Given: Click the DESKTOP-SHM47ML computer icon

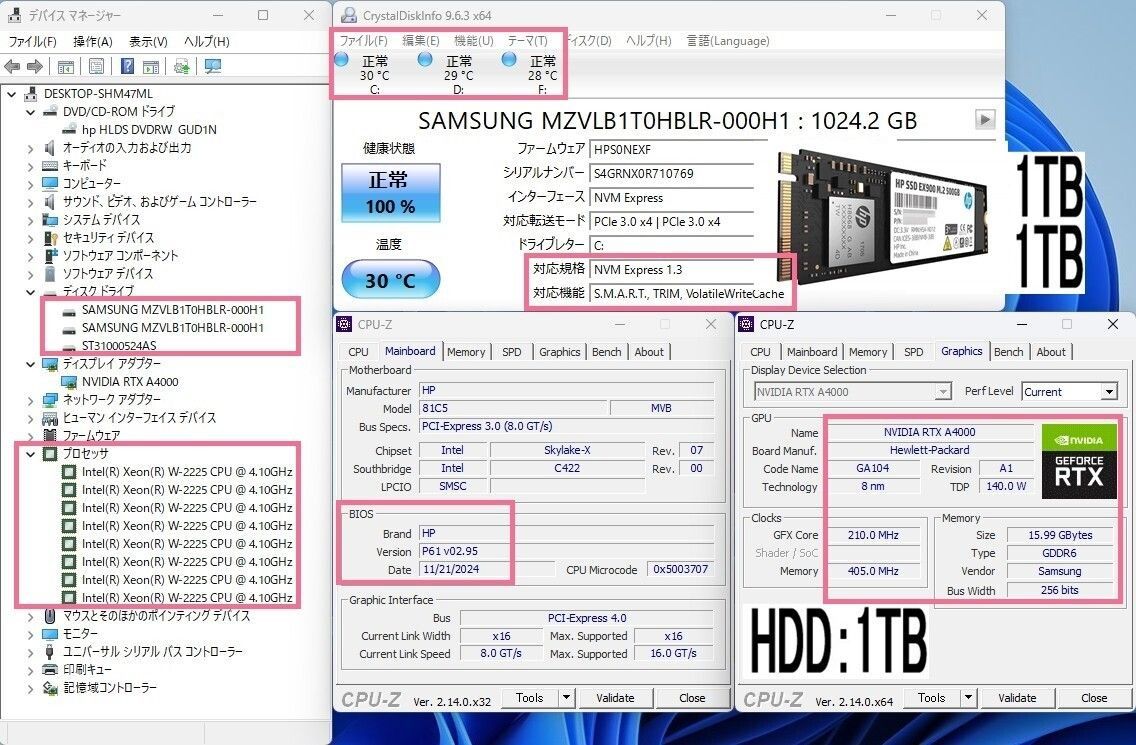Looking at the screenshot, I should 31,93.
